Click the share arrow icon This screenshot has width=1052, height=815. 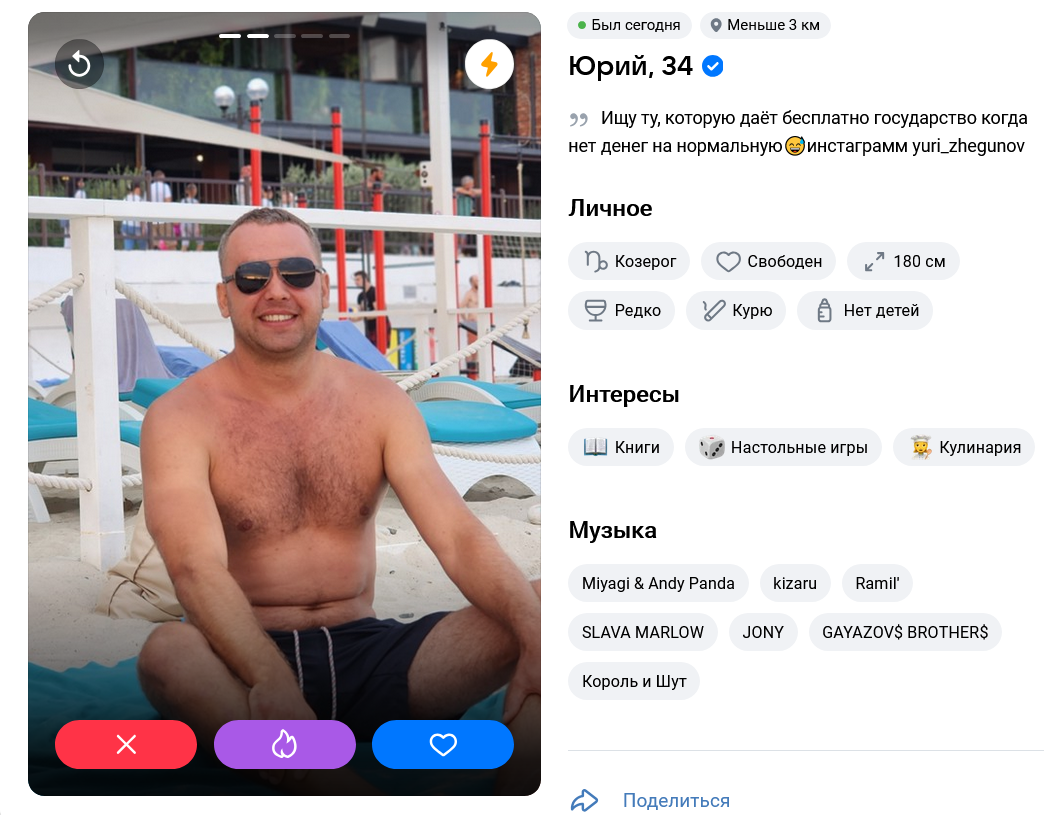(x=584, y=800)
